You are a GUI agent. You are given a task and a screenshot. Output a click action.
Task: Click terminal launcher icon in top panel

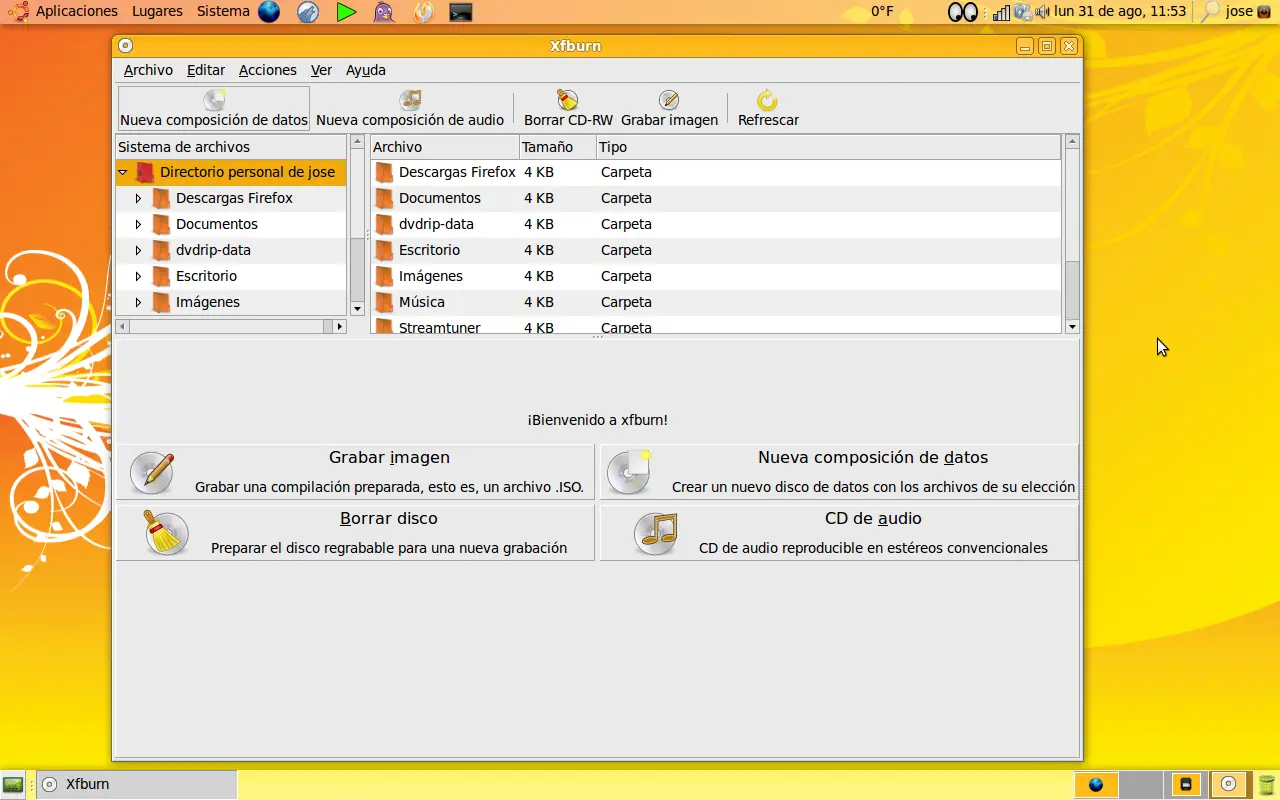point(460,12)
